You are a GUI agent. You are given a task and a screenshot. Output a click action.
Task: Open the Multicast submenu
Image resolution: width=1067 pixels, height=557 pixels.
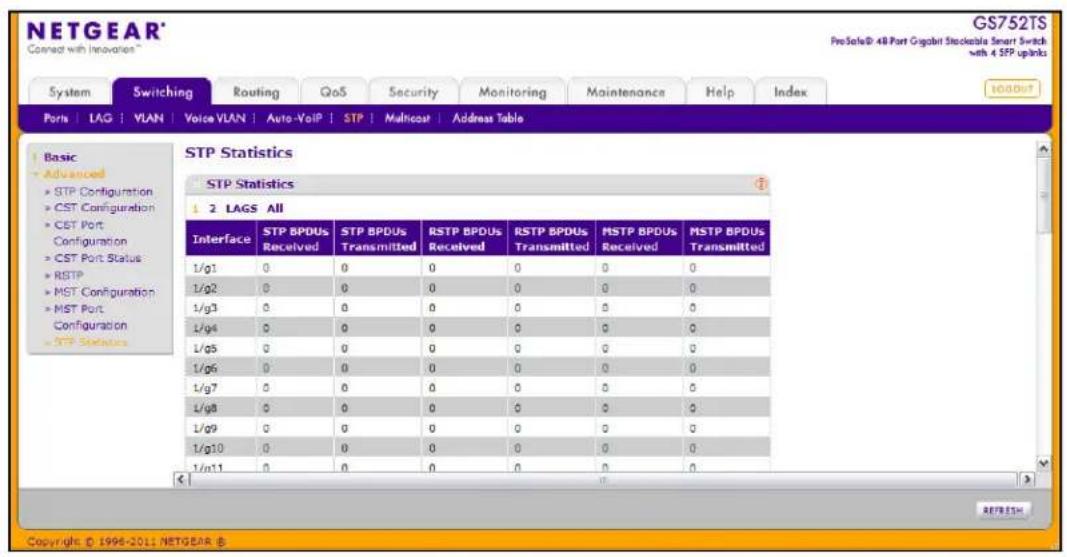pyautogui.click(x=407, y=118)
